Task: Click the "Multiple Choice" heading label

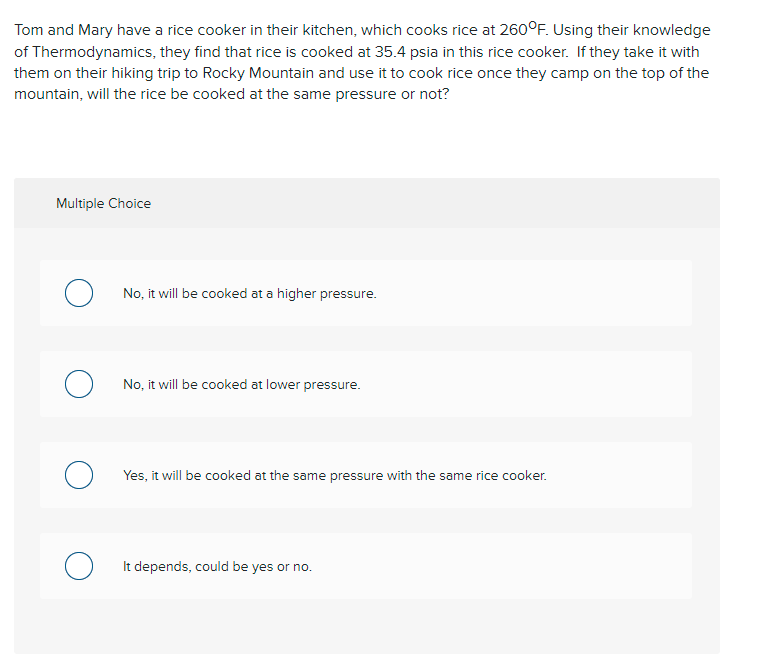Action: (103, 203)
